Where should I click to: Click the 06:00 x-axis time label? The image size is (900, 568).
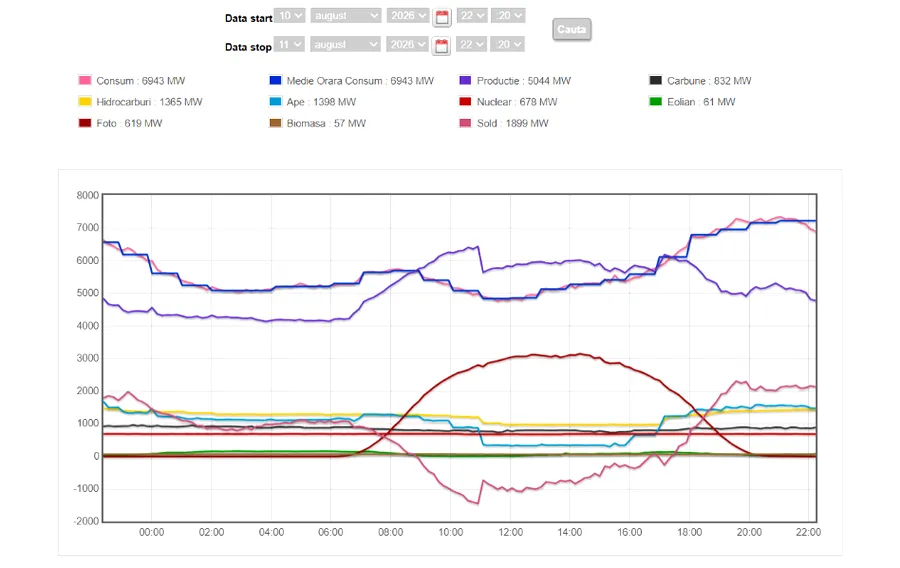point(331,532)
